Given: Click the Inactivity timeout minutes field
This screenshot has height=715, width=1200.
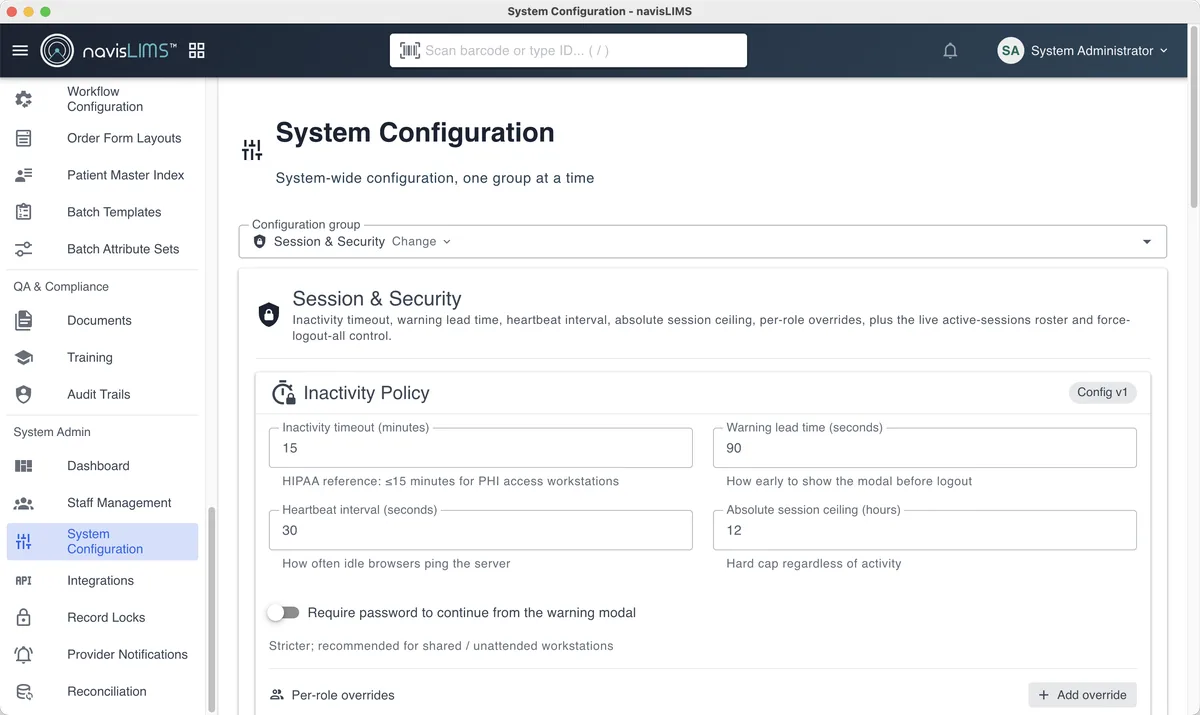Looking at the screenshot, I should (x=481, y=448).
